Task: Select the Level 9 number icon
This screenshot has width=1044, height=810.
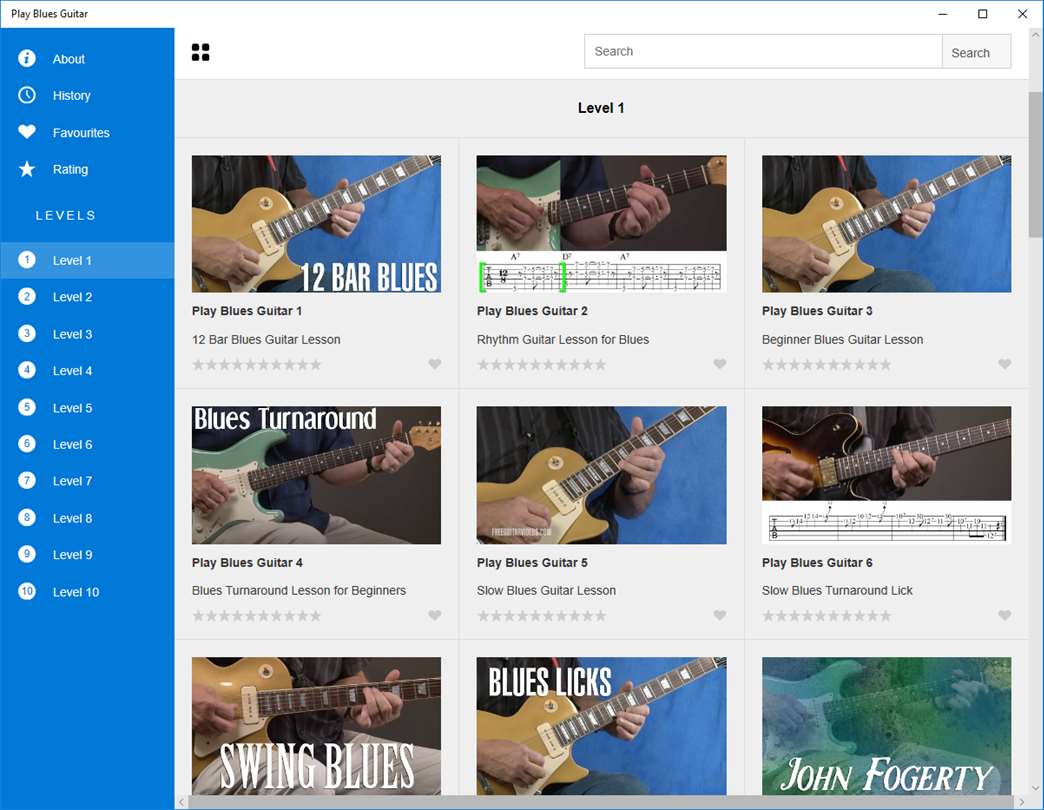Action: coord(27,554)
